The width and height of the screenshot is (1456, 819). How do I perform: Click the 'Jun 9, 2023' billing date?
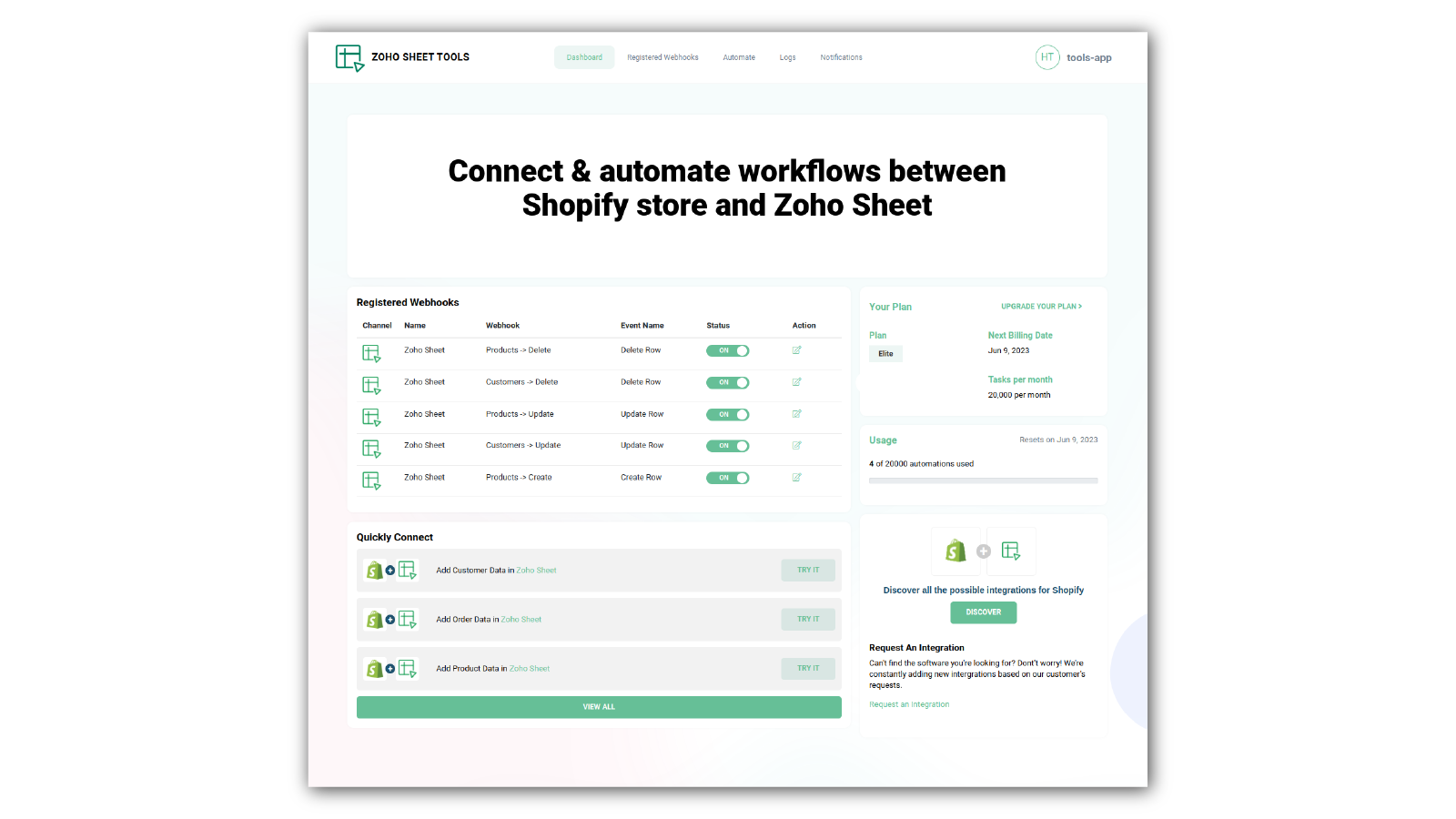[1009, 350]
